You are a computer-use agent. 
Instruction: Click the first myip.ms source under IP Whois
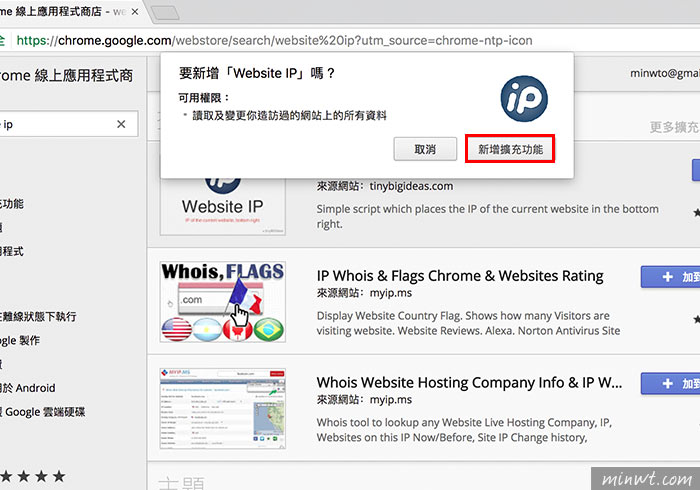click(x=390, y=293)
